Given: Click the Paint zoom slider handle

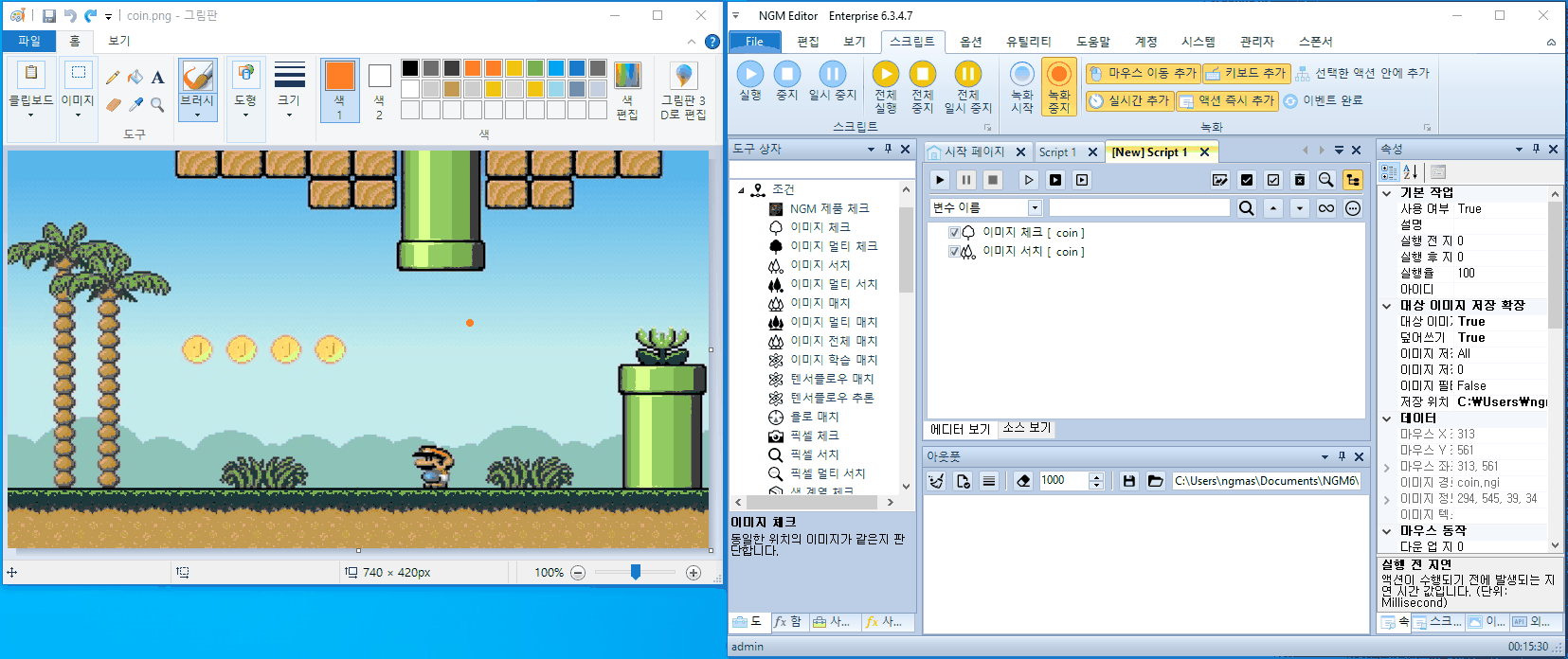Looking at the screenshot, I should (x=636, y=572).
